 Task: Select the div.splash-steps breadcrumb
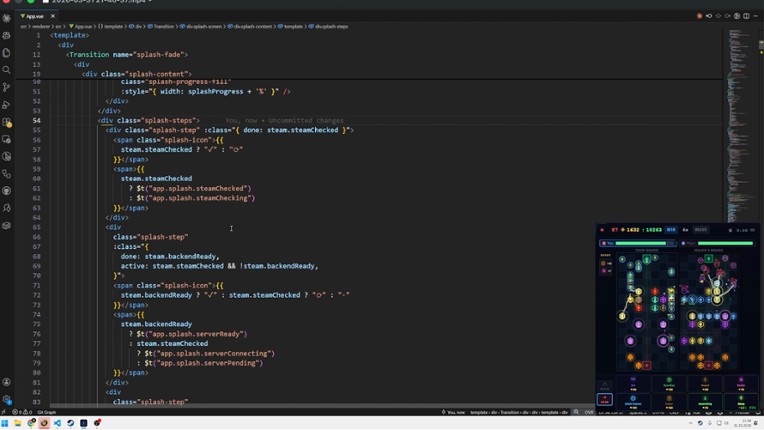click(x=331, y=27)
